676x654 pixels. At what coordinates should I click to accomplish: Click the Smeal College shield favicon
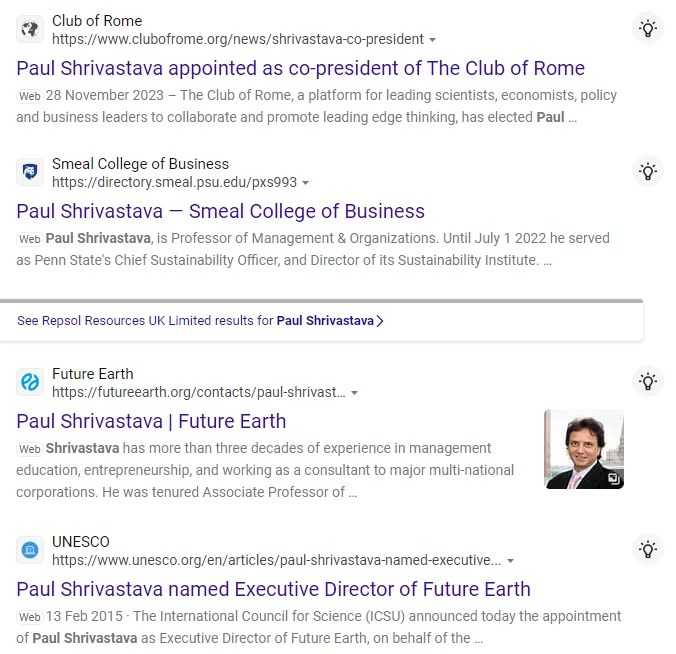point(30,172)
